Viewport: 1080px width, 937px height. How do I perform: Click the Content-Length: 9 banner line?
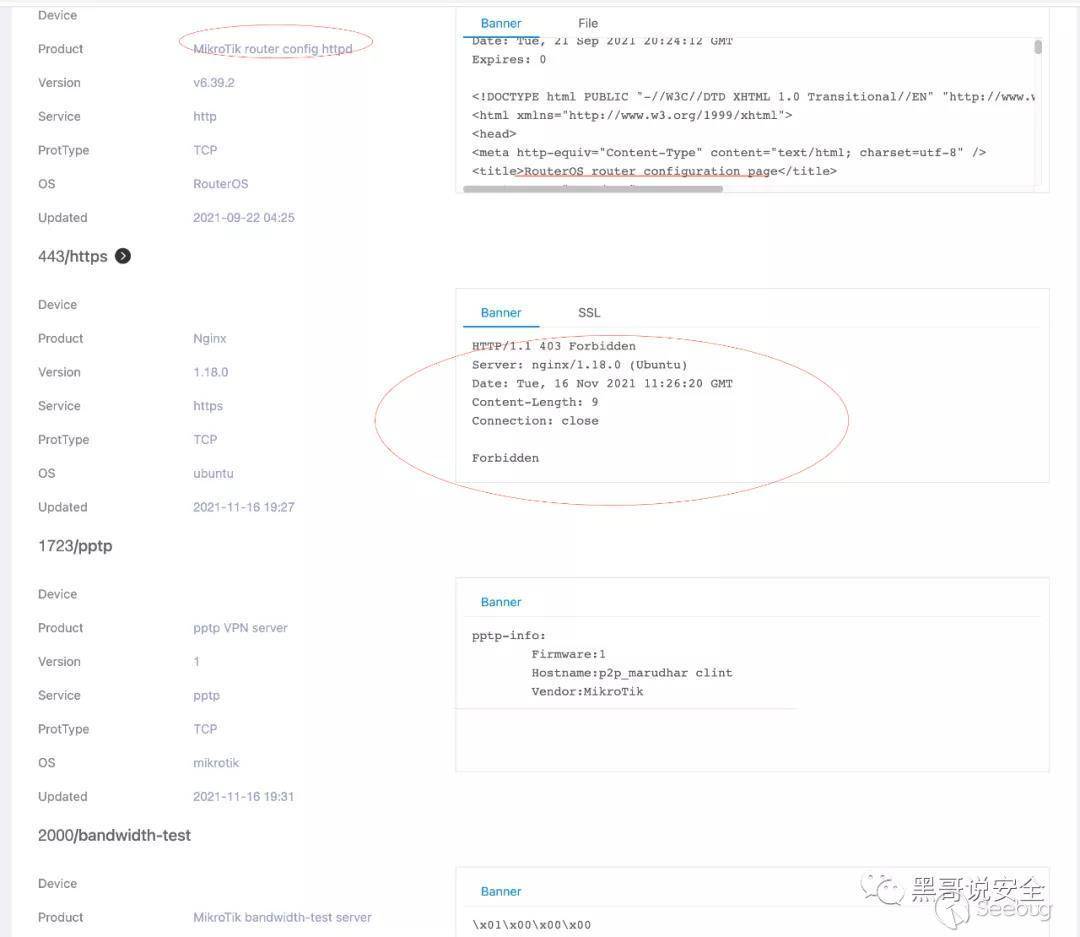click(535, 402)
